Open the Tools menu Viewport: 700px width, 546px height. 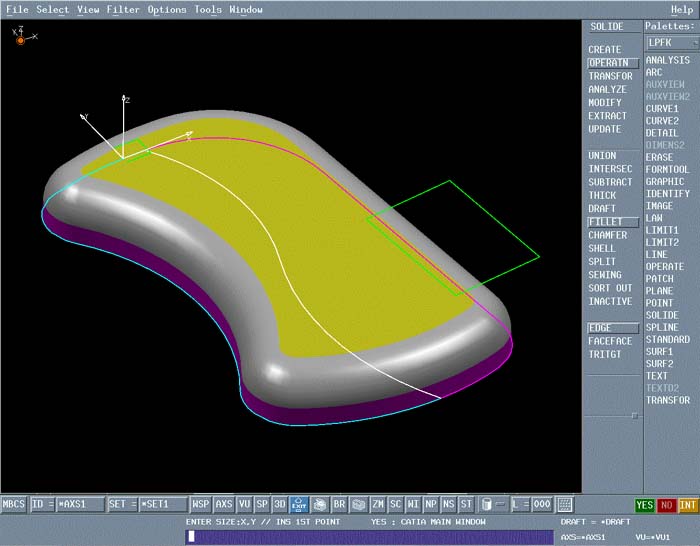(208, 10)
